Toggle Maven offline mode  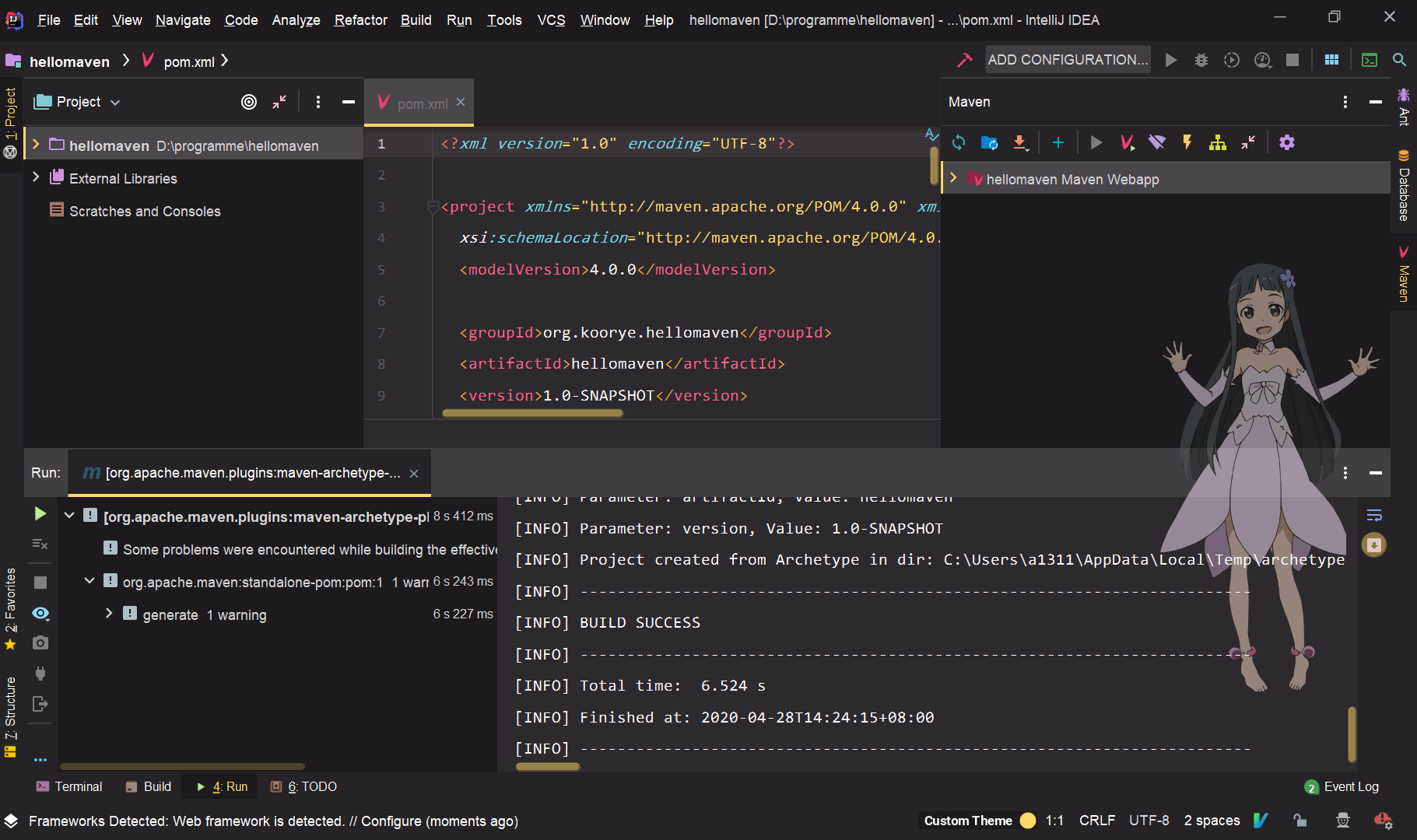point(1157,142)
